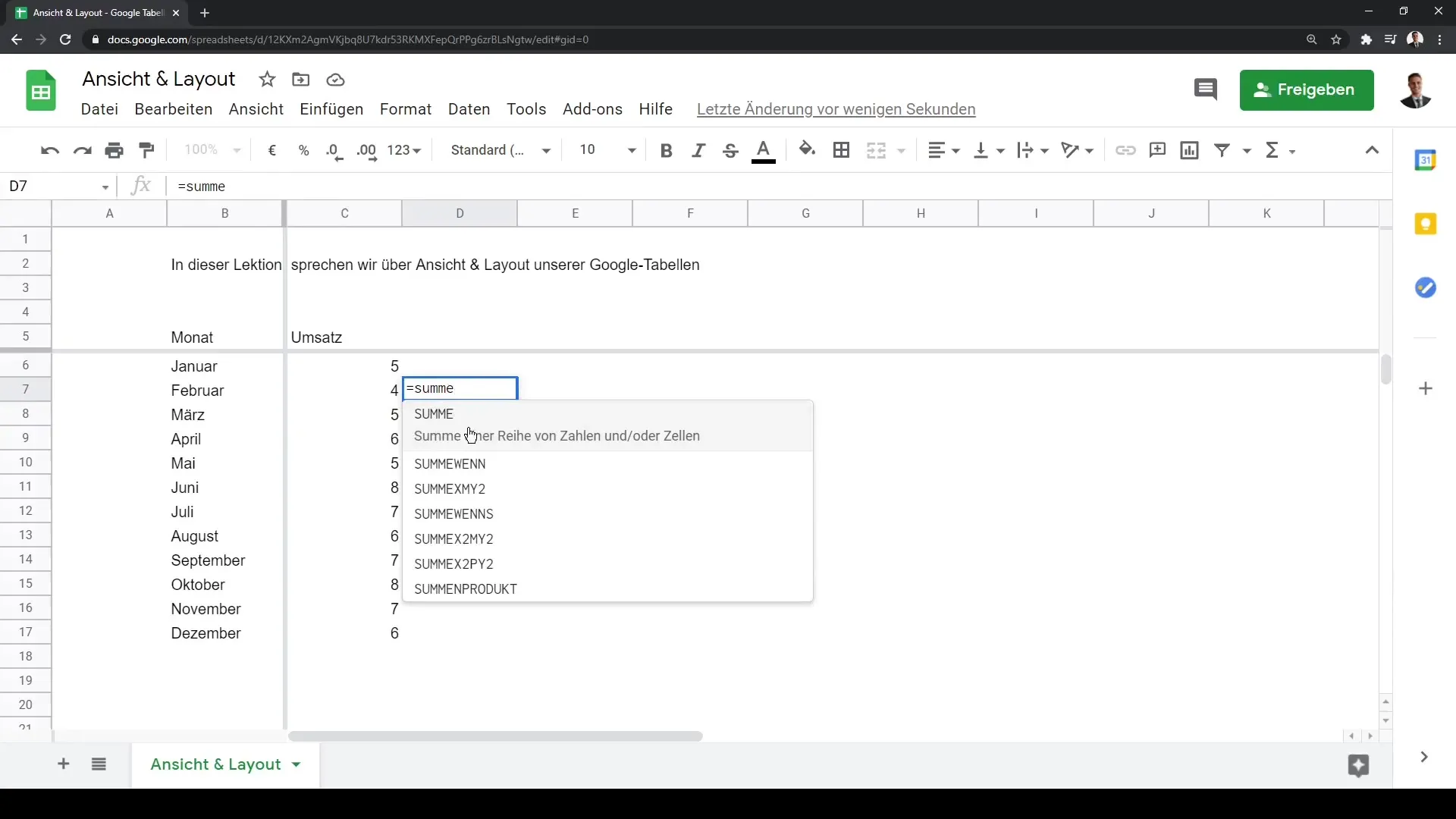This screenshot has height=819, width=1456.
Task: Click the Name box showing D7
Action: pos(59,187)
